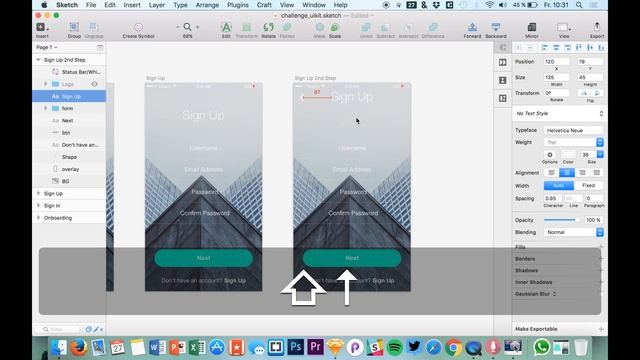The width and height of the screenshot is (640, 360).
Task: Open the Blending mode Normal dropdown
Action: (x=573, y=232)
